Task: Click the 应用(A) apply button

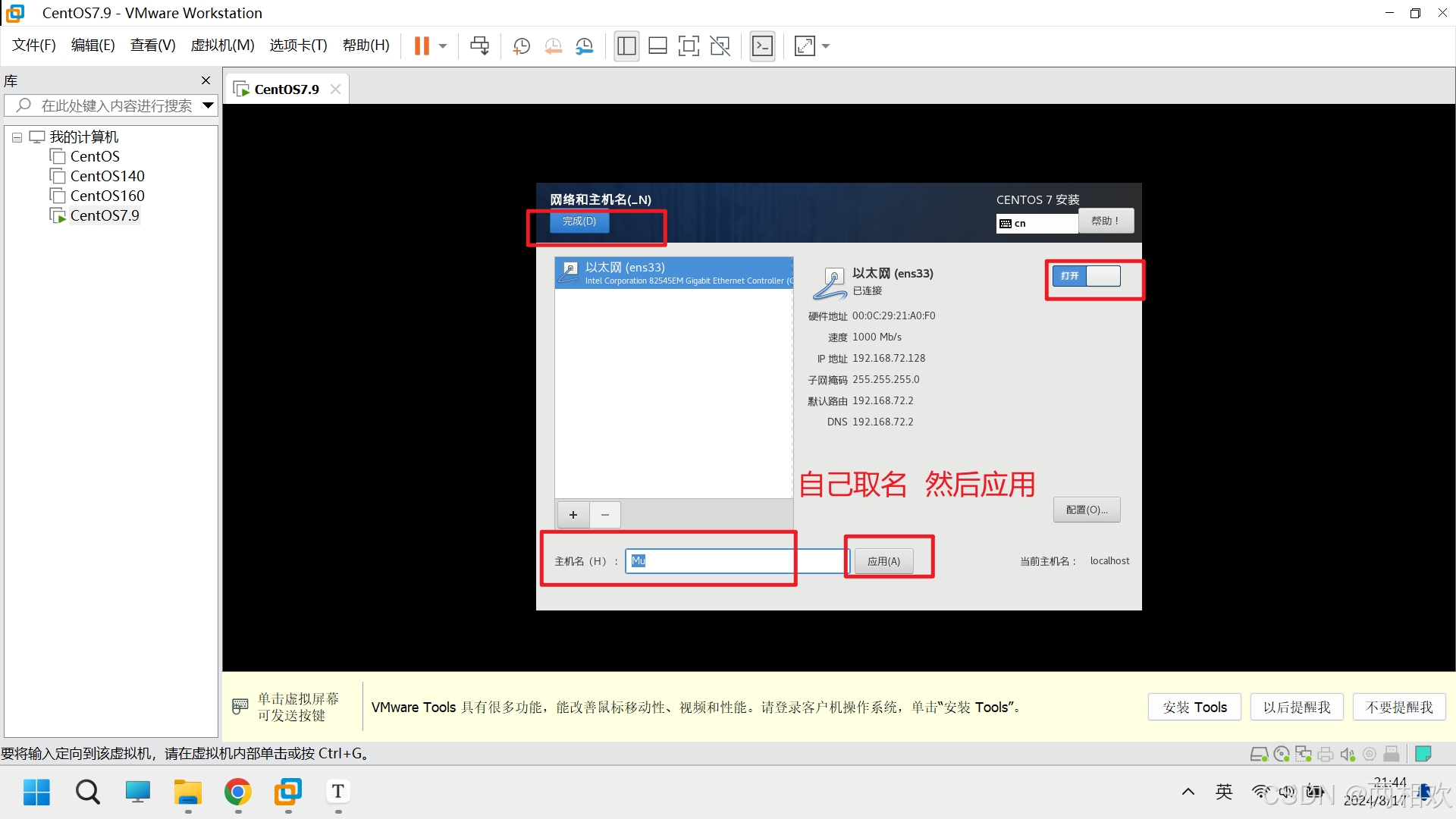Action: click(x=883, y=561)
